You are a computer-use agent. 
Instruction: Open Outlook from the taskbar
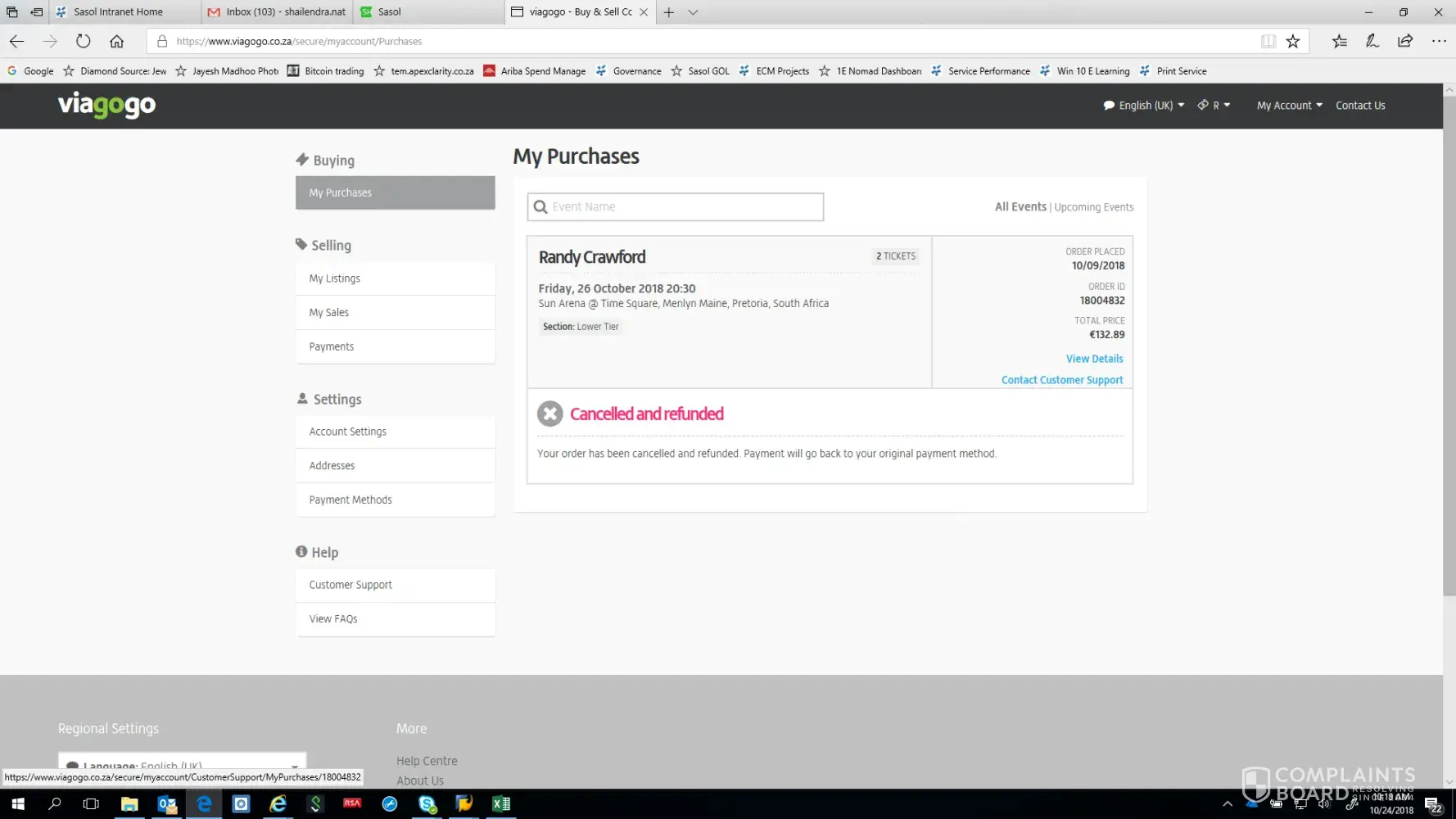point(167,804)
